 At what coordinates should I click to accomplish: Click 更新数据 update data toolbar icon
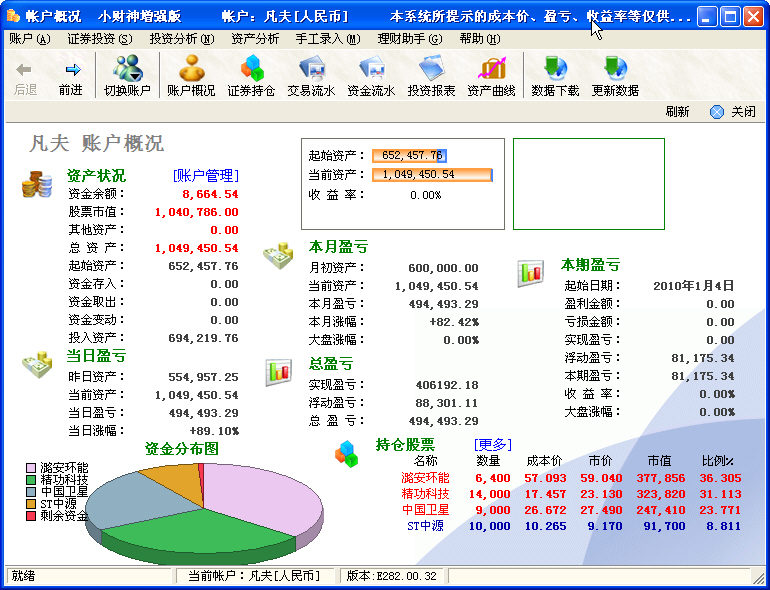click(x=615, y=68)
